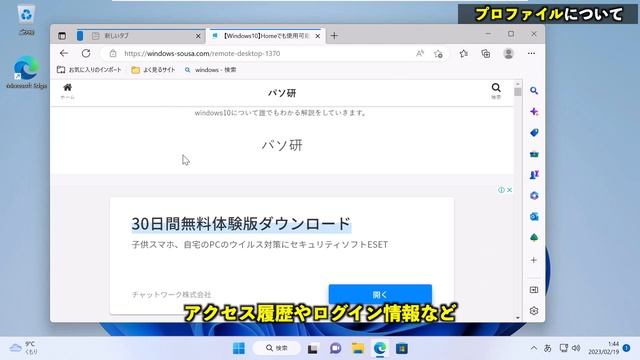This screenshot has height=360, width=640.
Task: Open Chat app on taskbar
Action: coord(336,348)
